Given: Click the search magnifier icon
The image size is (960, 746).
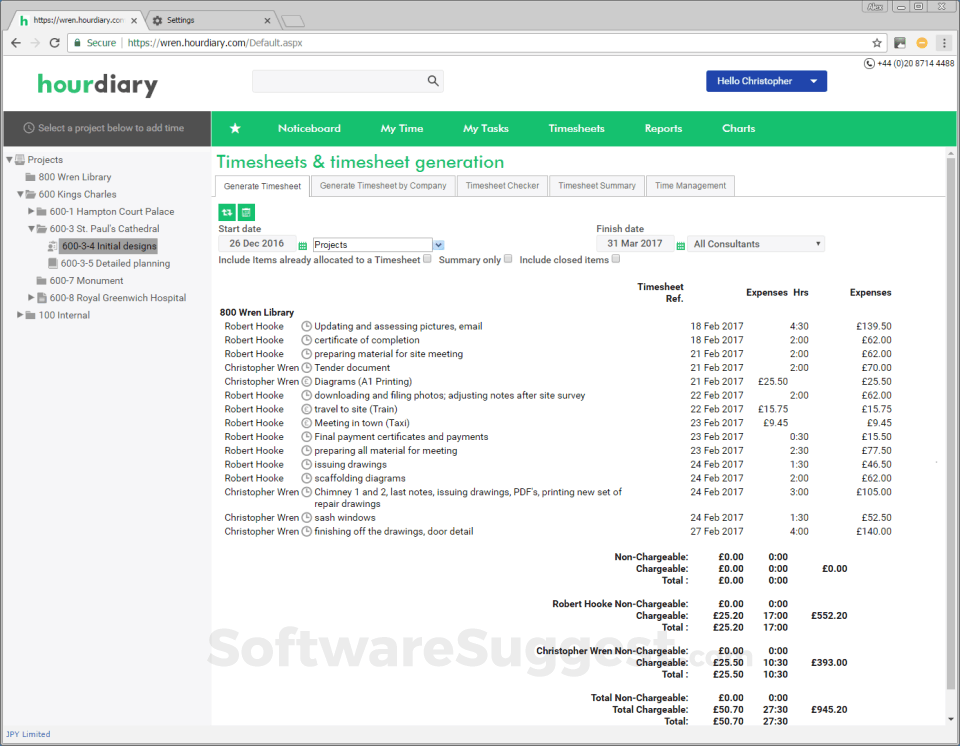Looking at the screenshot, I should pos(433,81).
